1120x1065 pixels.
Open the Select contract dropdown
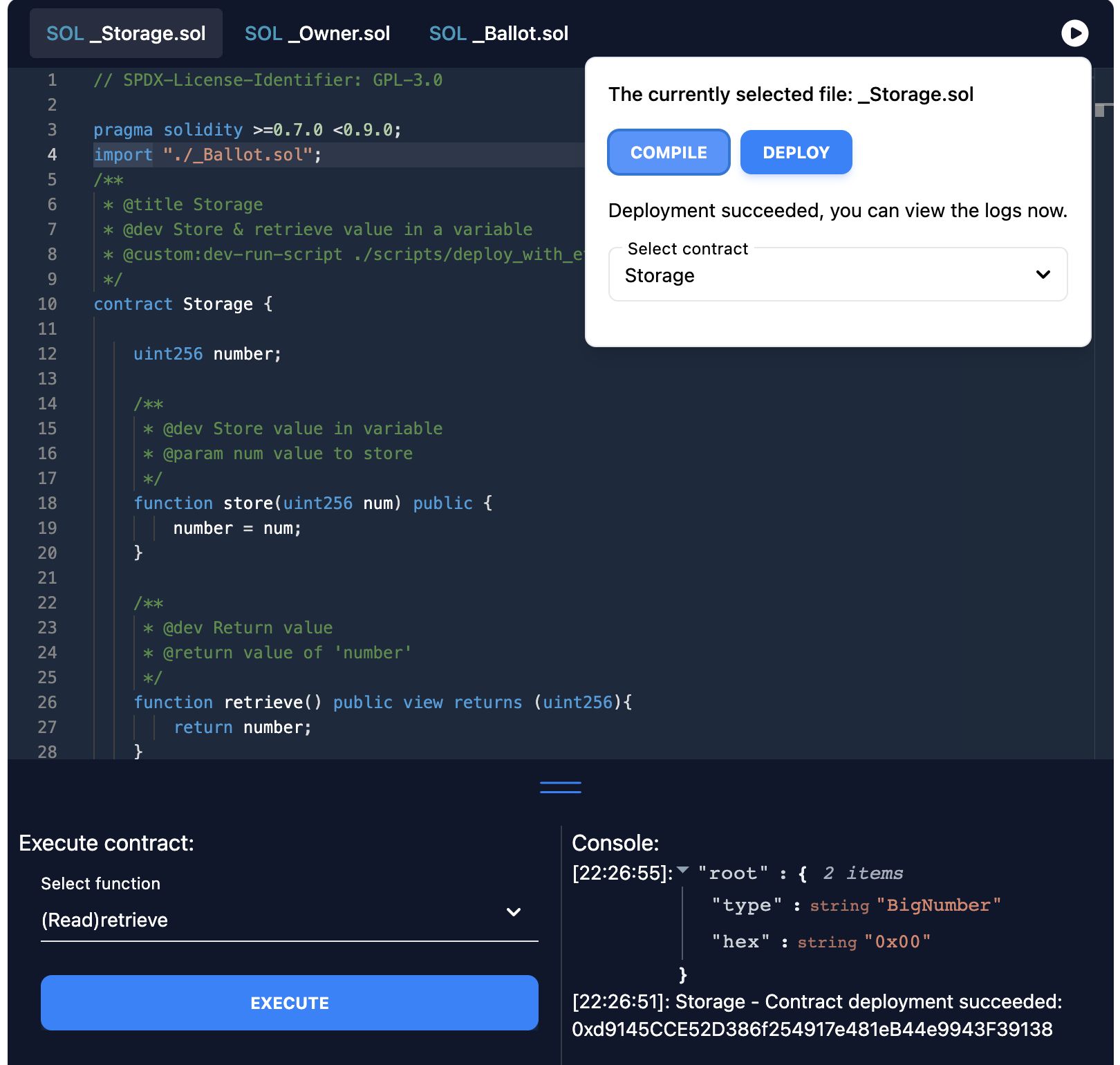click(x=838, y=275)
